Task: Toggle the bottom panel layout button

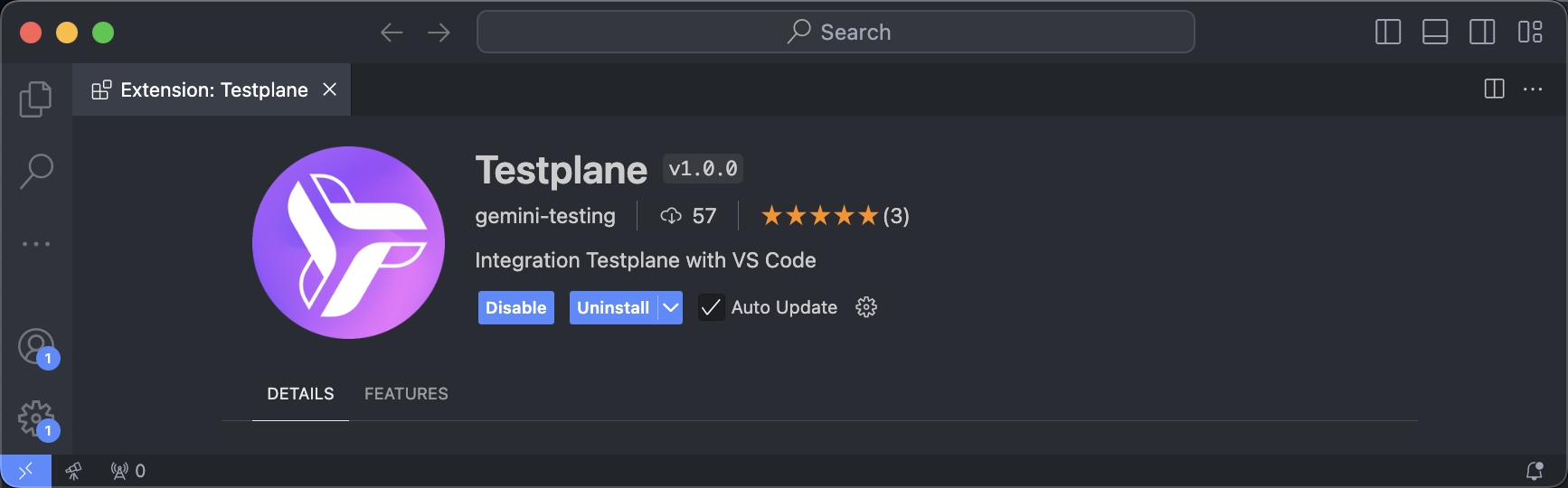Action: point(1435,33)
